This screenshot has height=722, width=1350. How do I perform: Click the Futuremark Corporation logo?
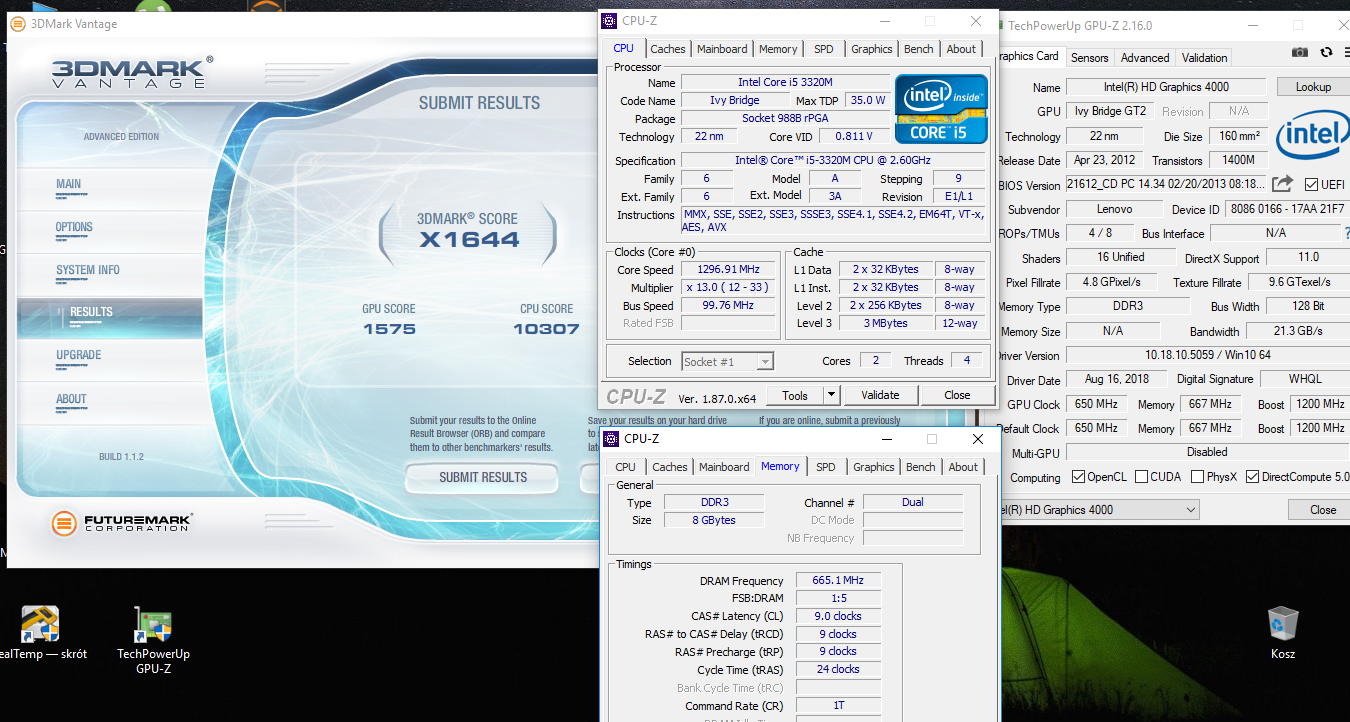(x=122, y=523)
